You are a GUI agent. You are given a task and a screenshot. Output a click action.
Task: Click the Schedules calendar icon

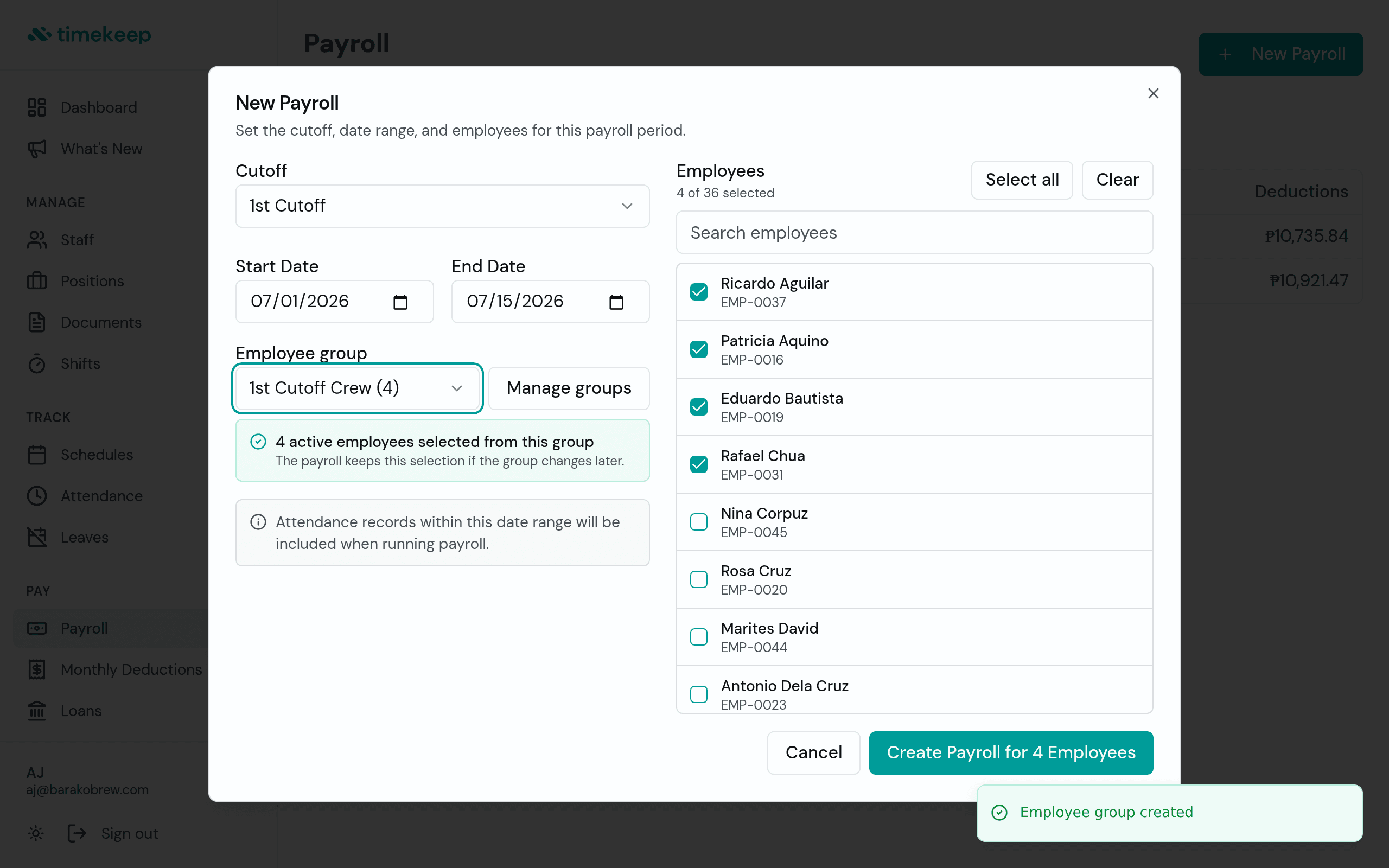coord(37,455)
